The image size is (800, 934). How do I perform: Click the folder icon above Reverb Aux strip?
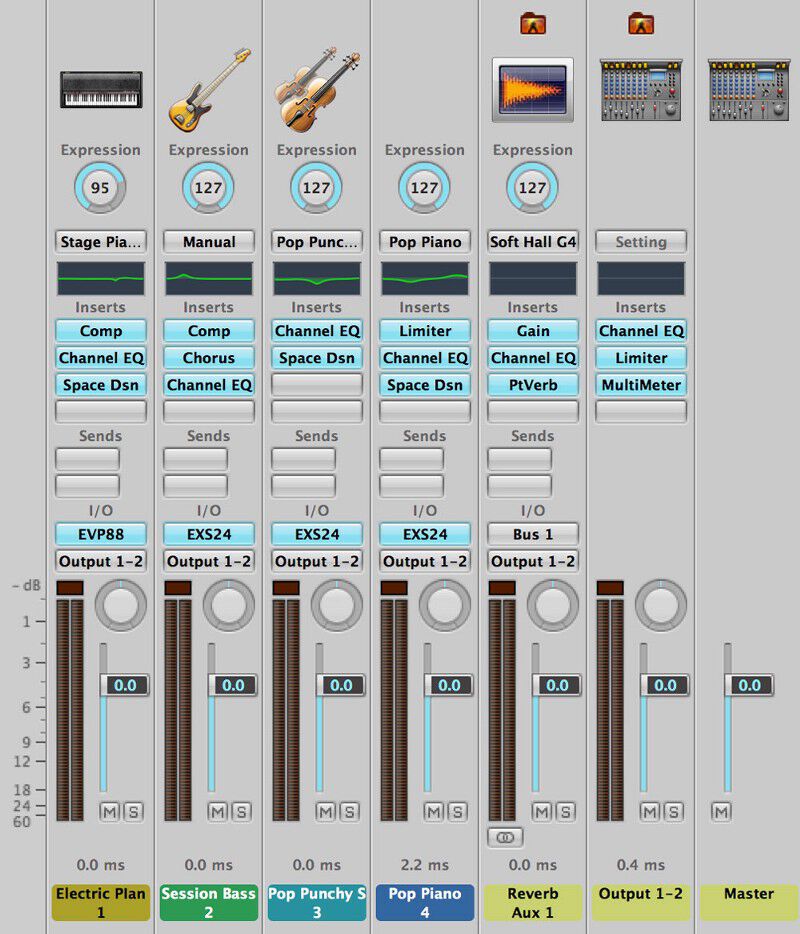pos(533,24)
